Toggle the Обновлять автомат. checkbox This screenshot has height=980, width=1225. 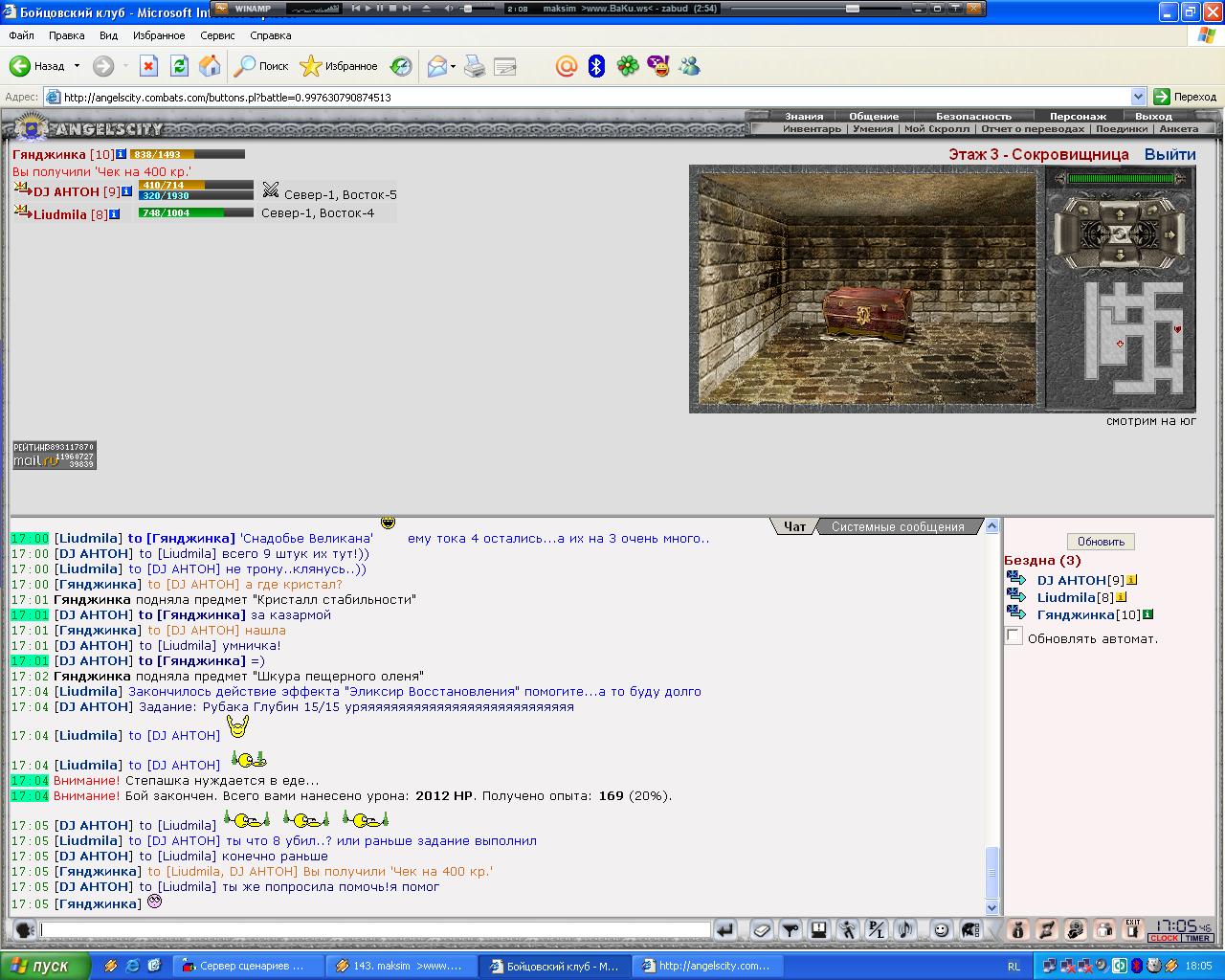click(x=1013, y=636)
